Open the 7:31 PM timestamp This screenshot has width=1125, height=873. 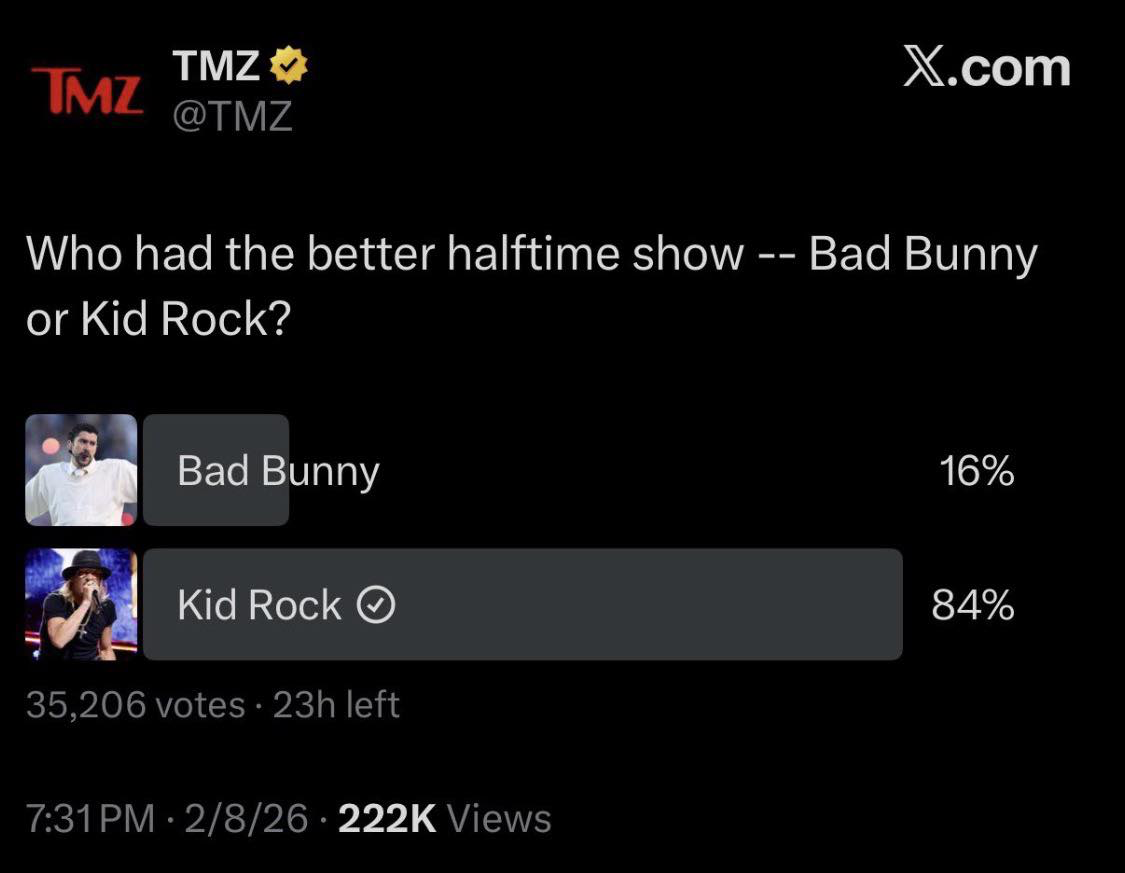(x=91, y=818)
